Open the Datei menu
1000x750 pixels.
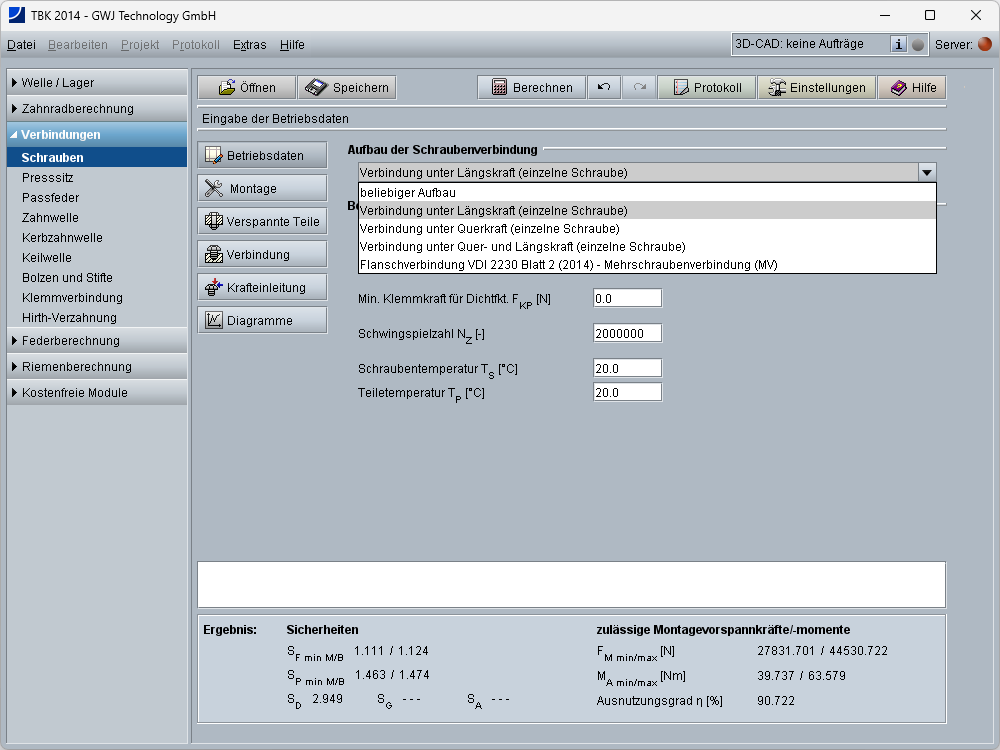(x=21, y=45)
